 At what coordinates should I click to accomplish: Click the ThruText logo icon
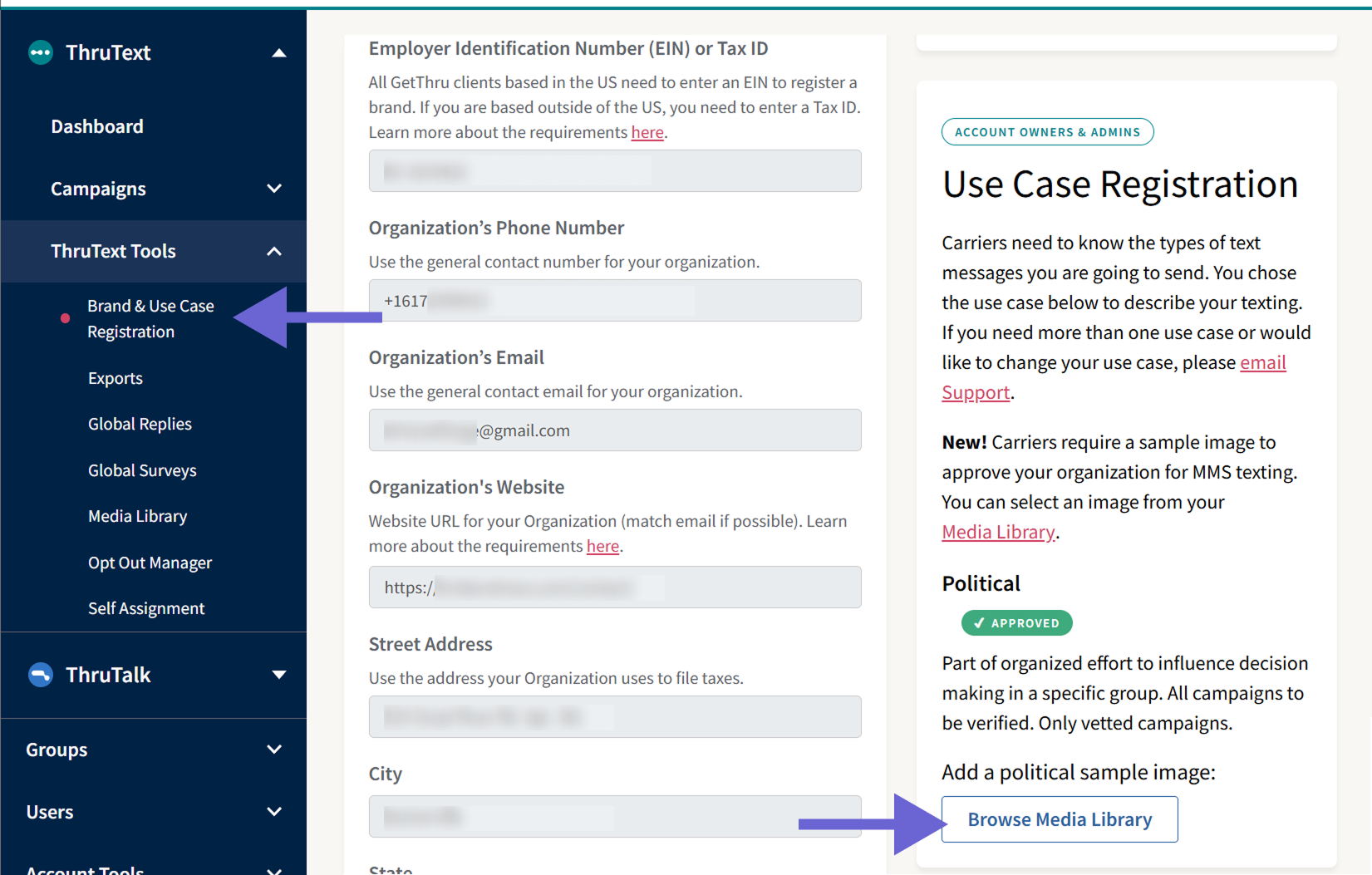point(40,52)
